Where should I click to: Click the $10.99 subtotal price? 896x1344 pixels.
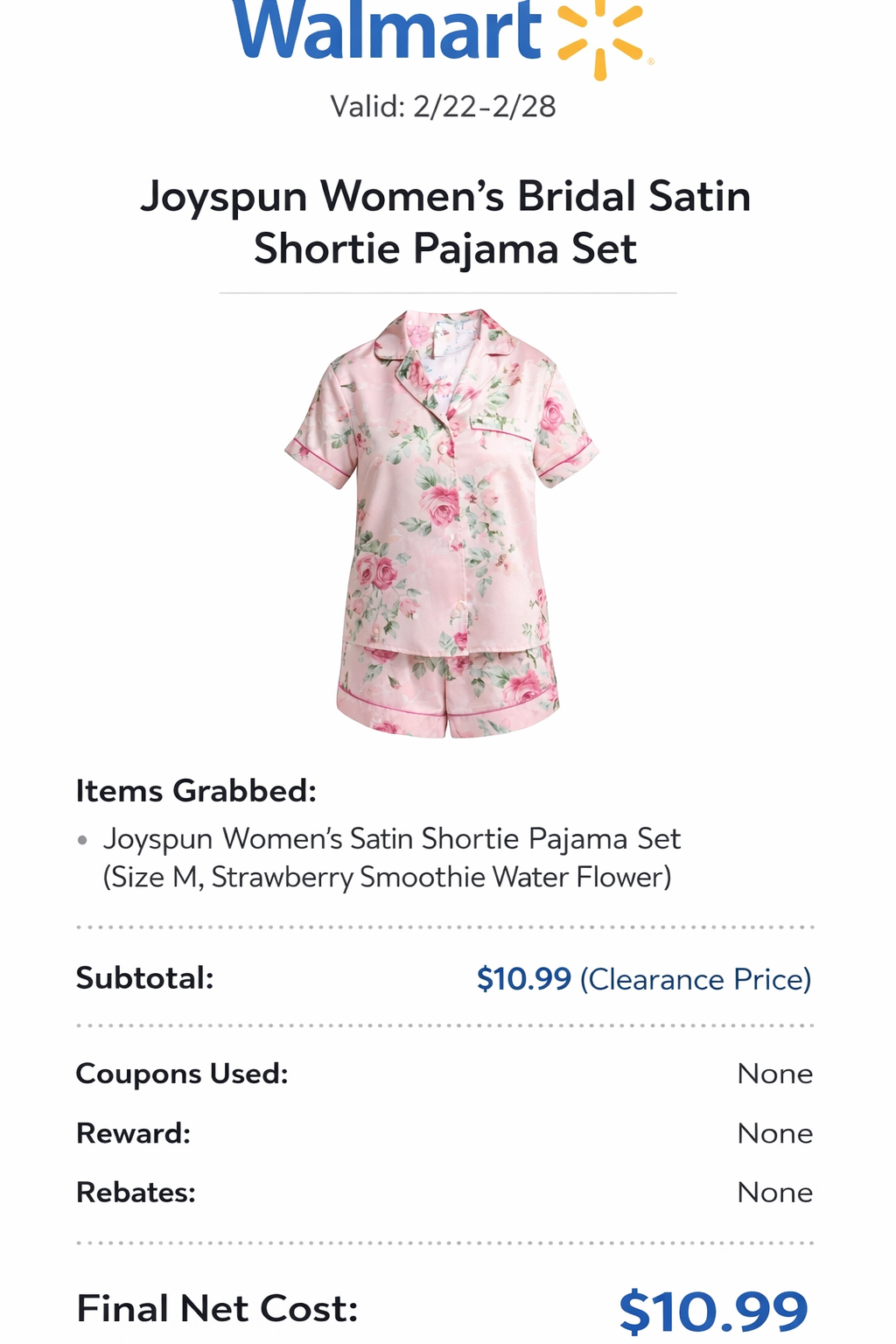(524, 979)
